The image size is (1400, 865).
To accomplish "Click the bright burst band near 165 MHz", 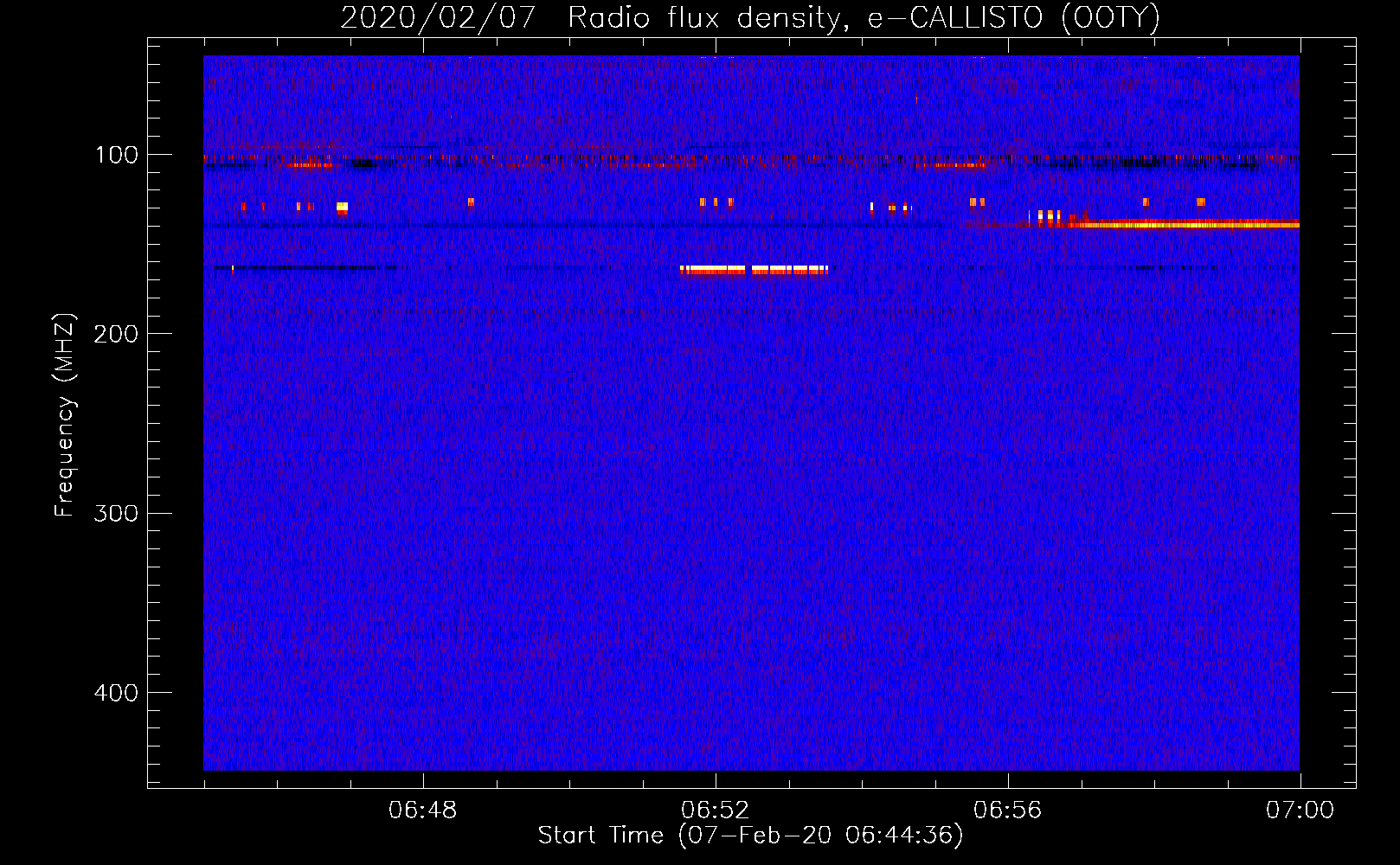I will 755,270.
